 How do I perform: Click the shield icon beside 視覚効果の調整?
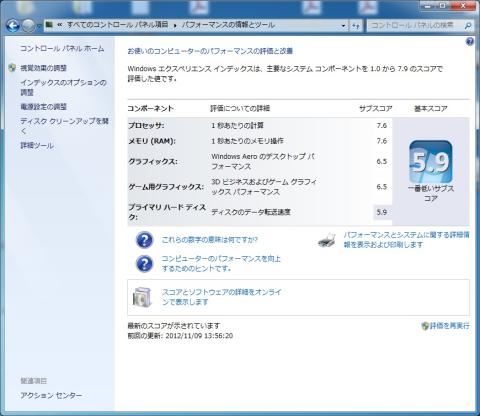tap(12, 68)
